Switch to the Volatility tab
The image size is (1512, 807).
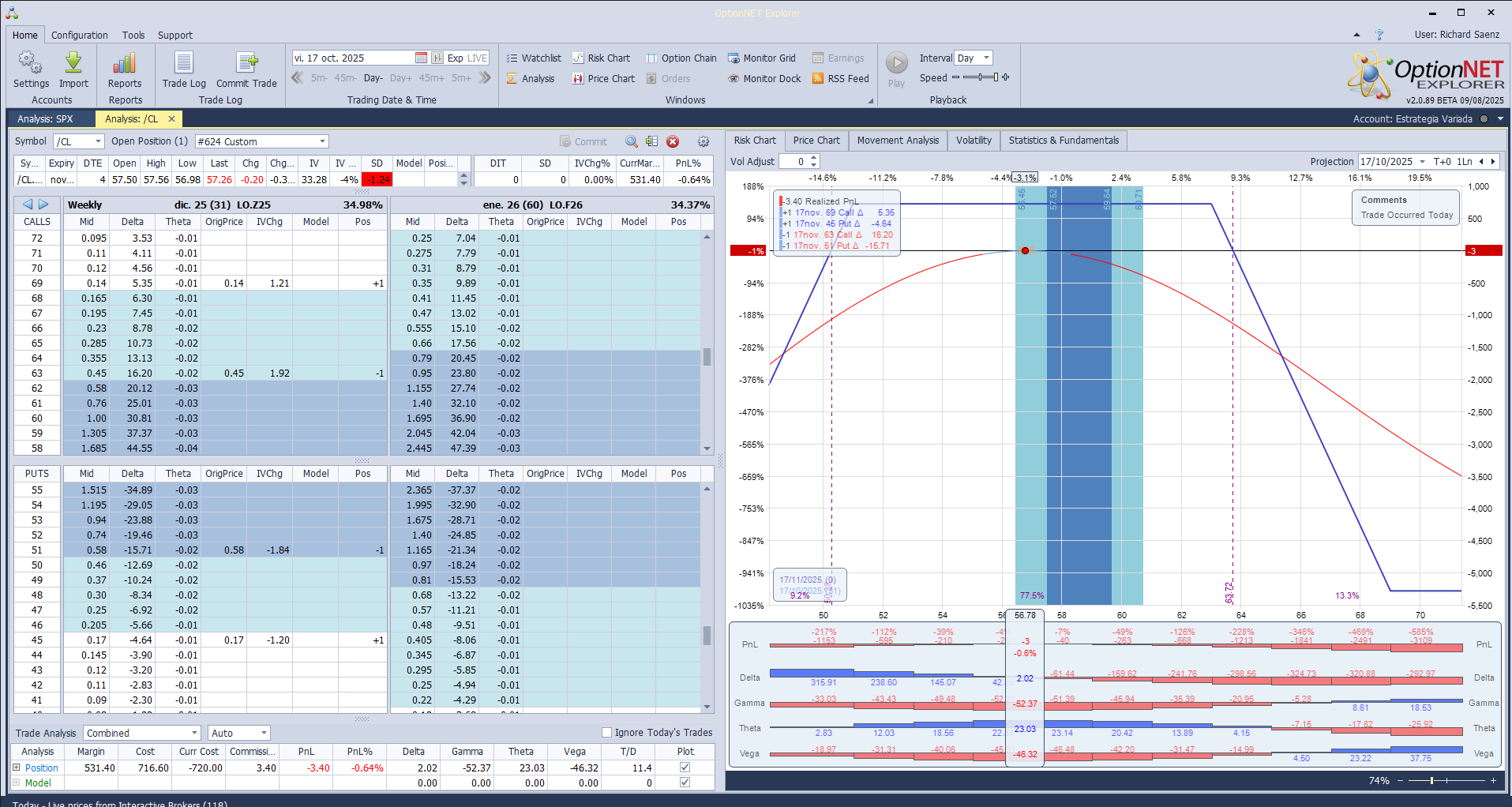[973, 141]
